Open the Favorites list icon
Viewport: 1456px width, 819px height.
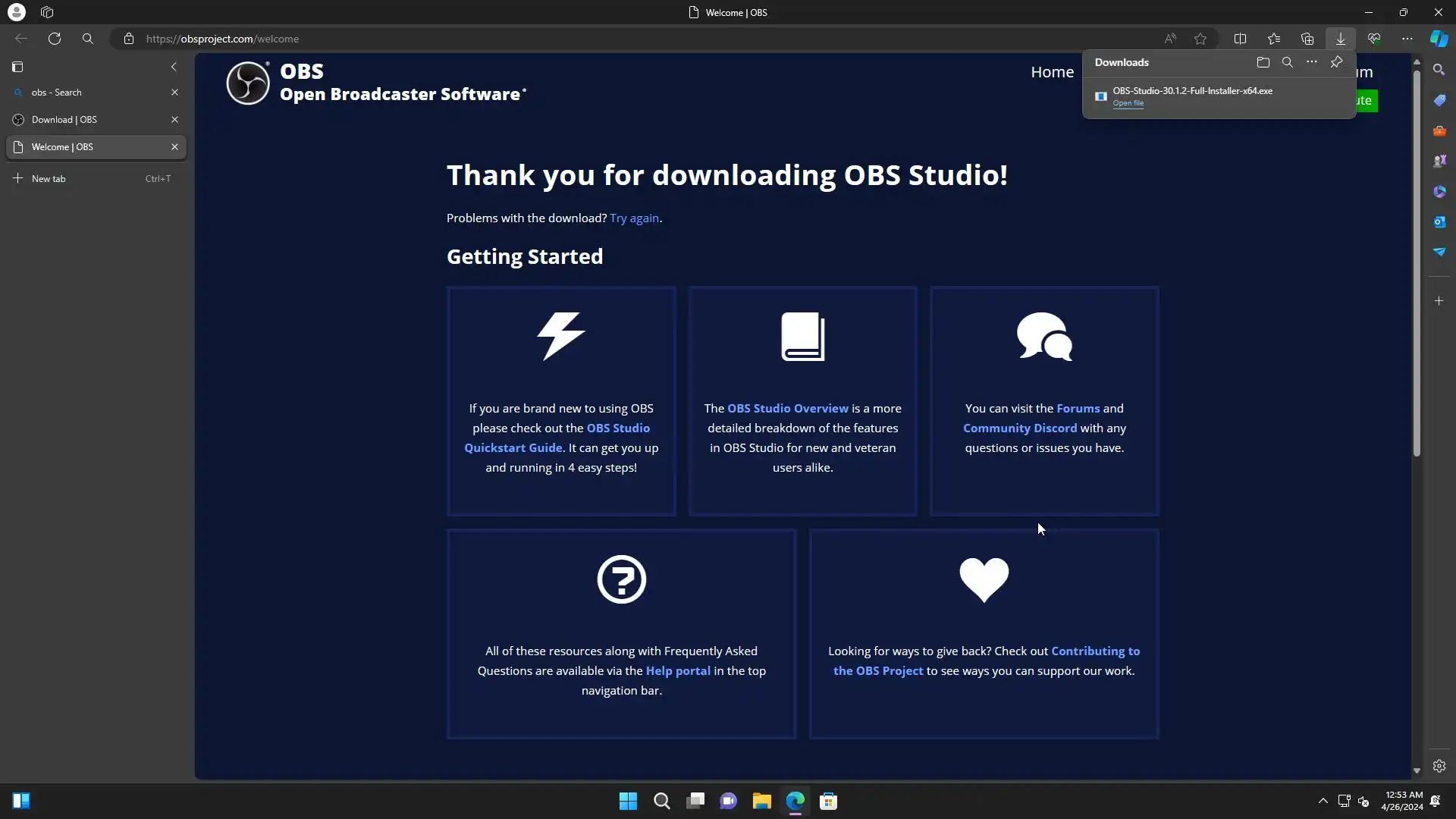pos(1273,39)
